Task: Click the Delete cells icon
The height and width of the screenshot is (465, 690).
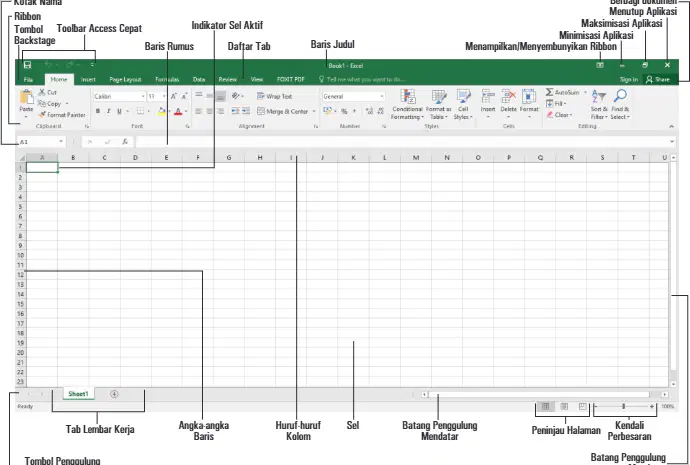Action: 508,96
